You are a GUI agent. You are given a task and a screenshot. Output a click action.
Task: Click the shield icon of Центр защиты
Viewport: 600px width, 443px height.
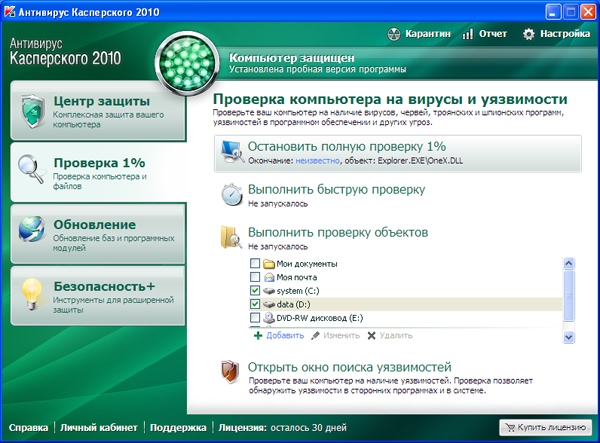pyautogui.click(x=32, y=111)
